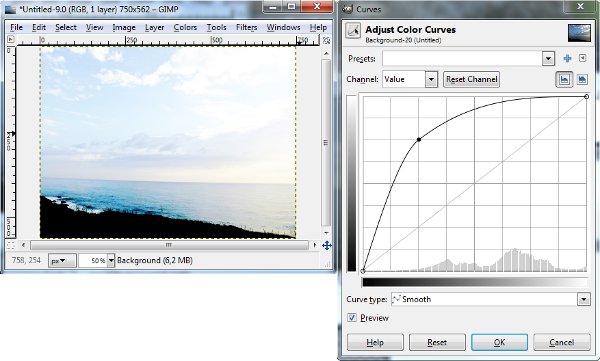Click the vertical gradient bar left of curve

pos(351,184)
